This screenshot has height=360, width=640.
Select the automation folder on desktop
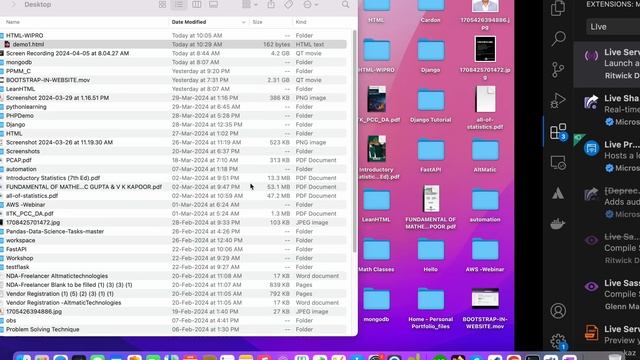point(485,204)
